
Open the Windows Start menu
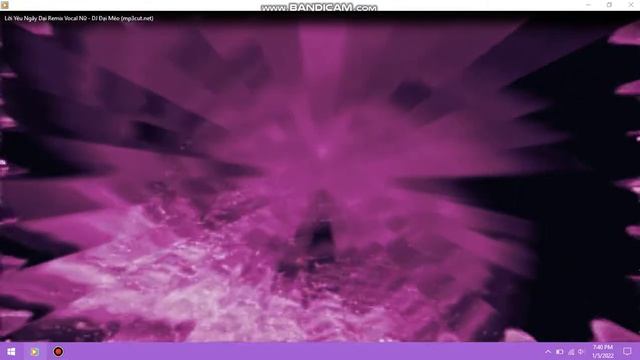point(11,351)
